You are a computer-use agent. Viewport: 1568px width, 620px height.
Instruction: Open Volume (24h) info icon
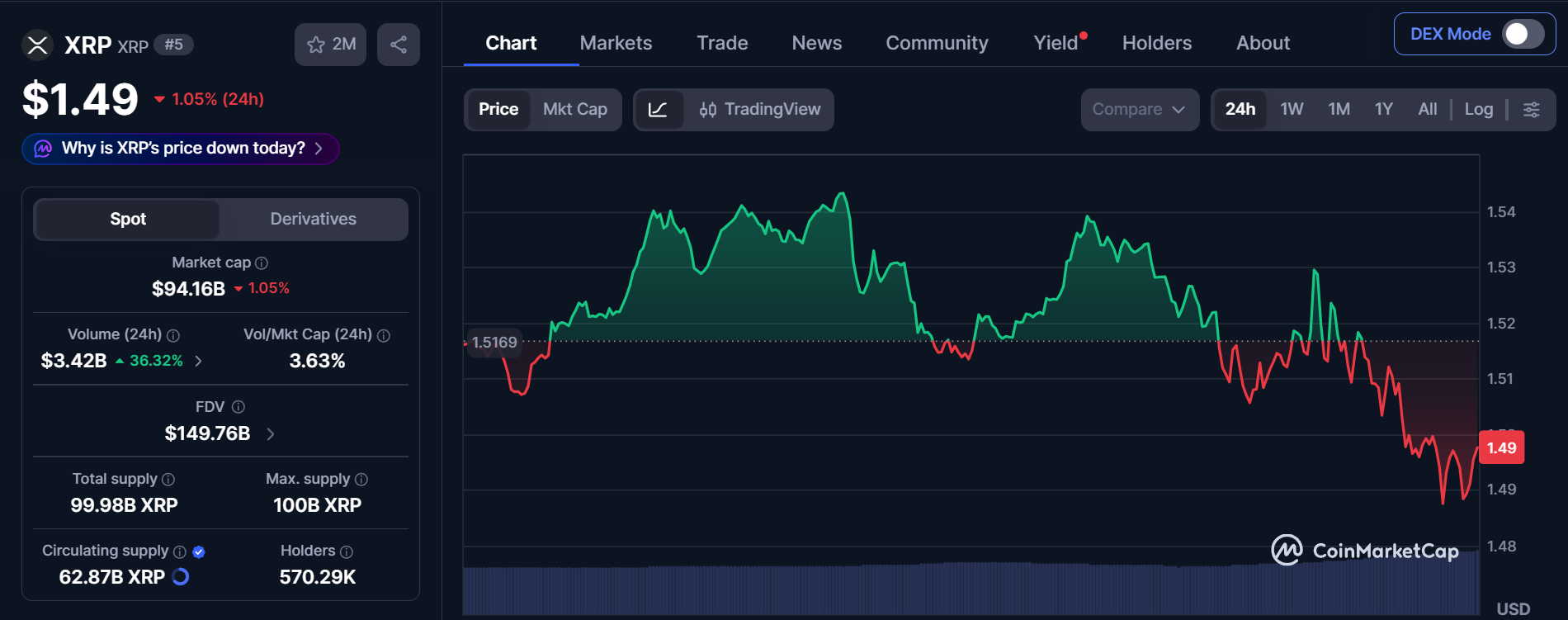(173, 335)
